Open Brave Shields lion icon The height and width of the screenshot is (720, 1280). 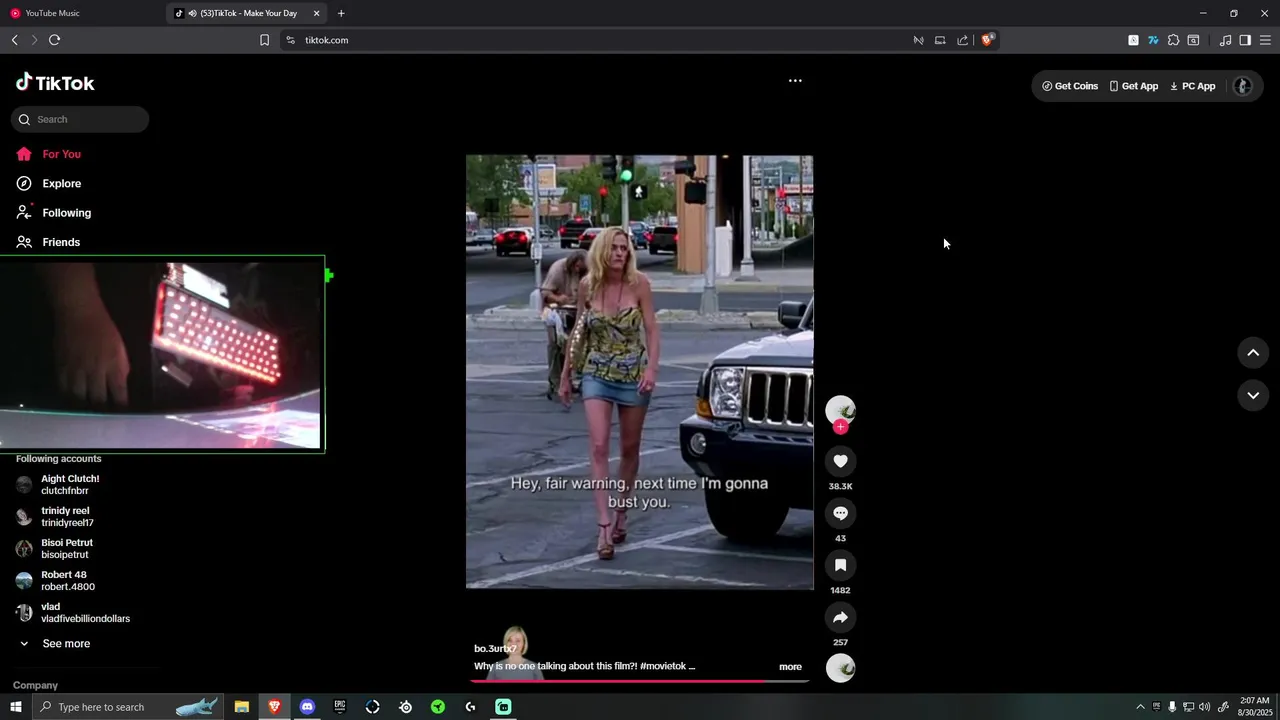[x=987, y=40]
